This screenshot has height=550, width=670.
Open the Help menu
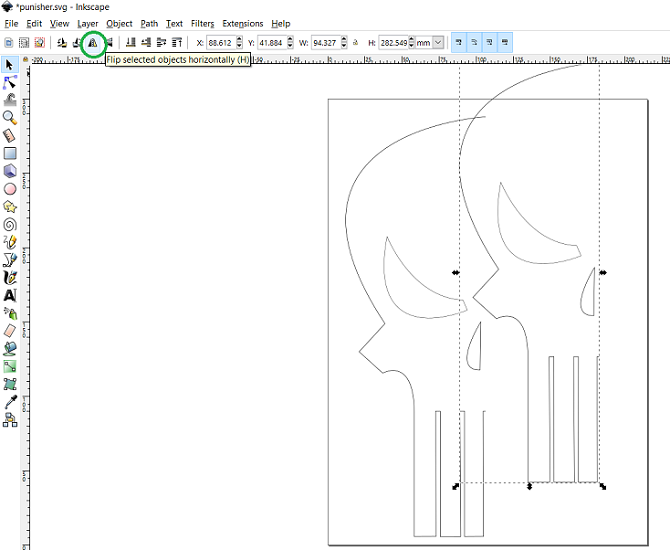281,24
